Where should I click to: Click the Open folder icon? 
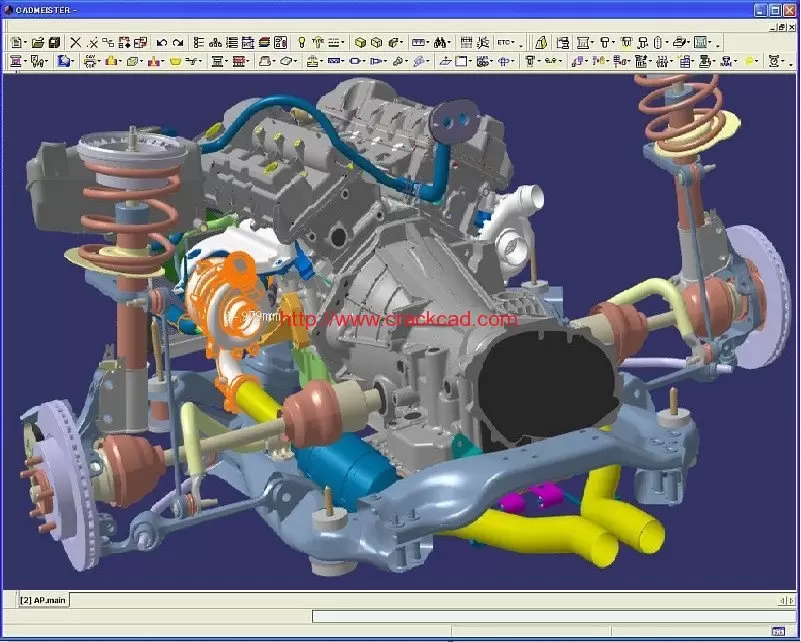38,43
